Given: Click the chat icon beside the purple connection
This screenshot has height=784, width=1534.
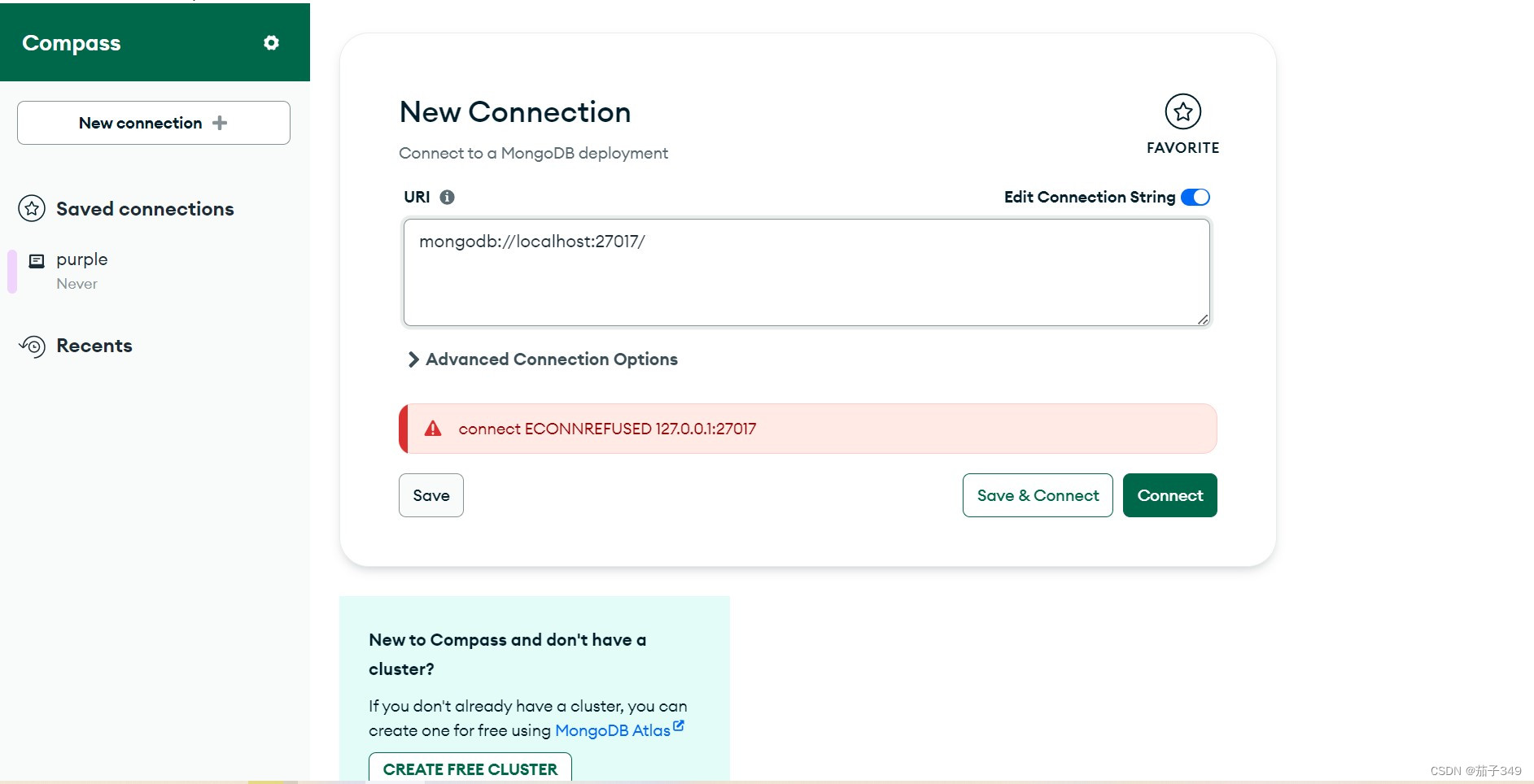Looking at the screenshot, I should tap(37, 259).
